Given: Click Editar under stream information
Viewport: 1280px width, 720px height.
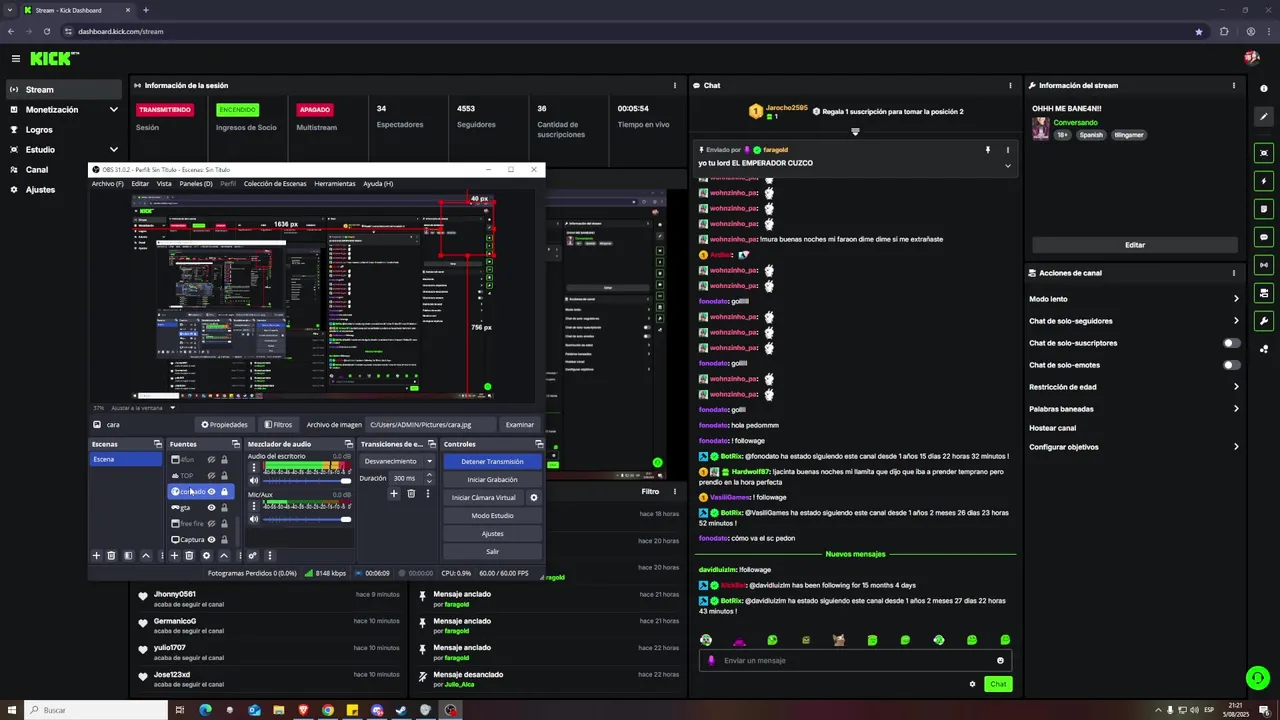Looking at the screenshot, I should click(x=1135, y=245).
